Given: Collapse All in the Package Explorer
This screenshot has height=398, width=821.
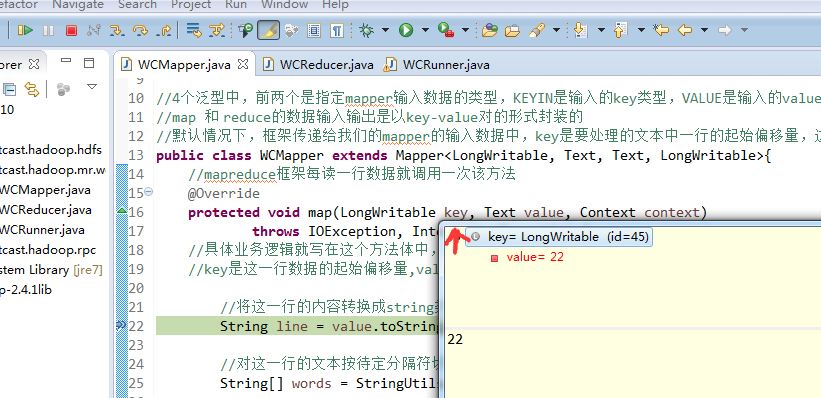Looking at the screenshot, I should click(x=9, y=90).
